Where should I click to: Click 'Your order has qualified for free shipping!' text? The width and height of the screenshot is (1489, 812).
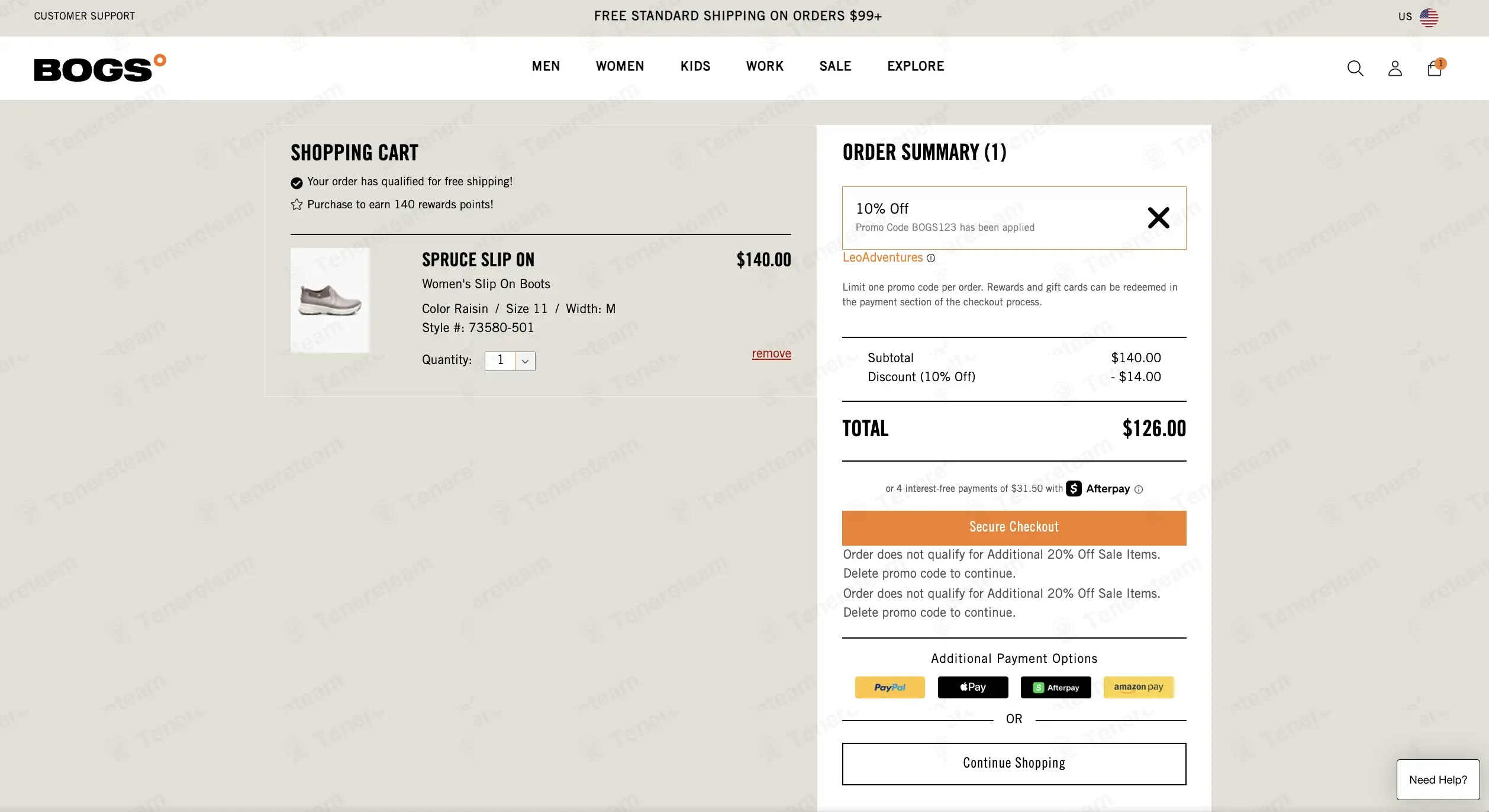(410, 182)
